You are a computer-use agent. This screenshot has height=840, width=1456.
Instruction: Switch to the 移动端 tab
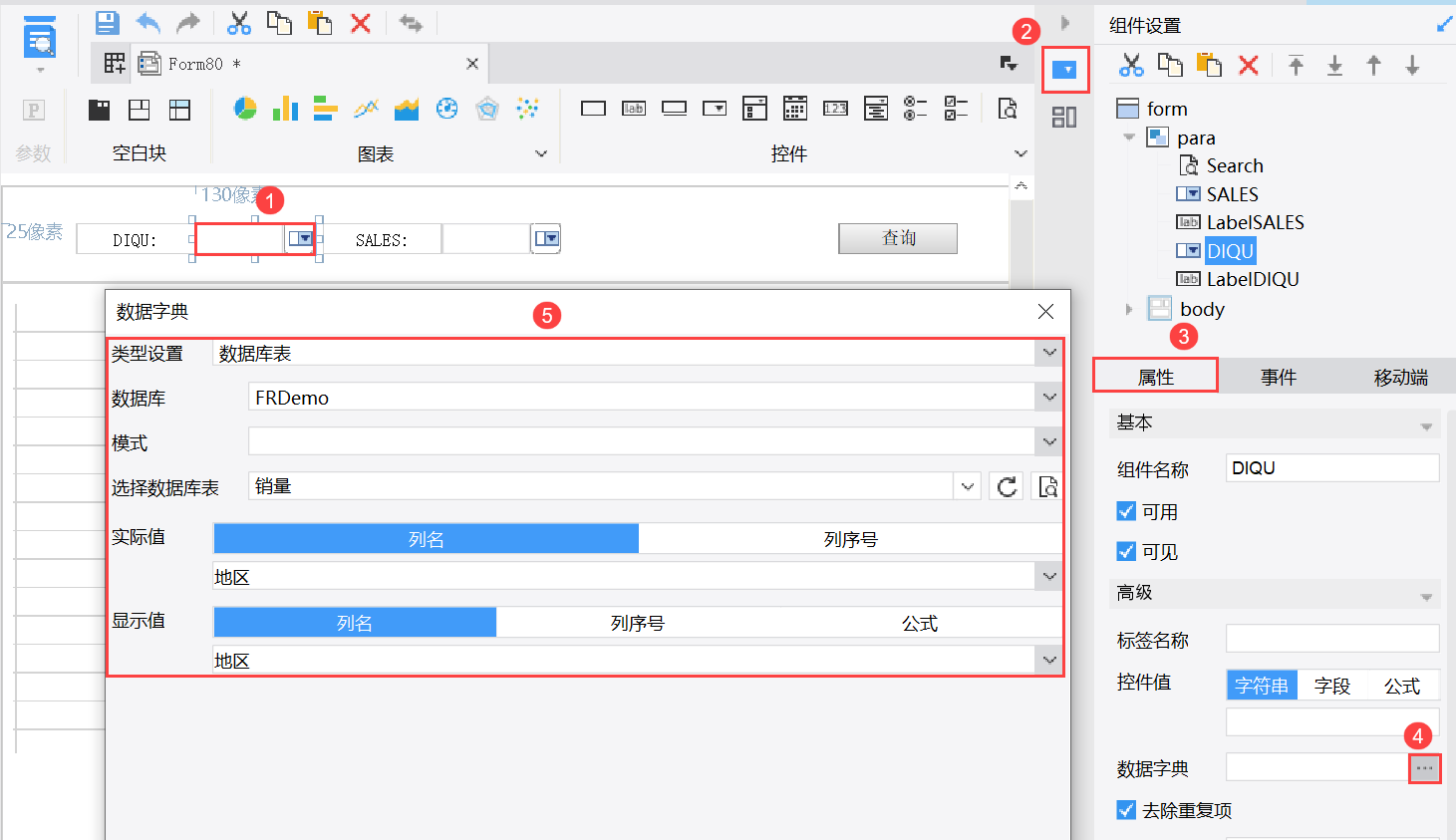click(x=1400, y=377)
